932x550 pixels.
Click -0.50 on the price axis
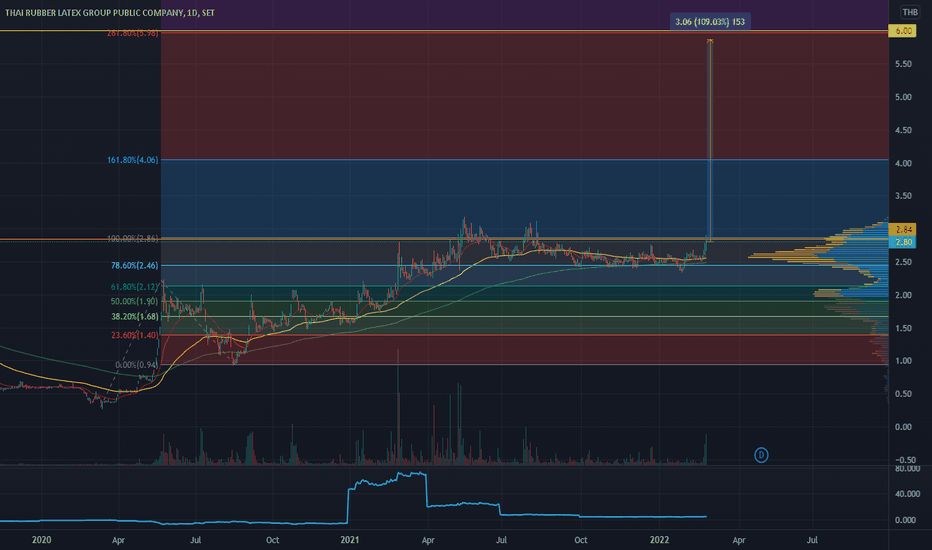pyautogui.click(x=905, y=460)
